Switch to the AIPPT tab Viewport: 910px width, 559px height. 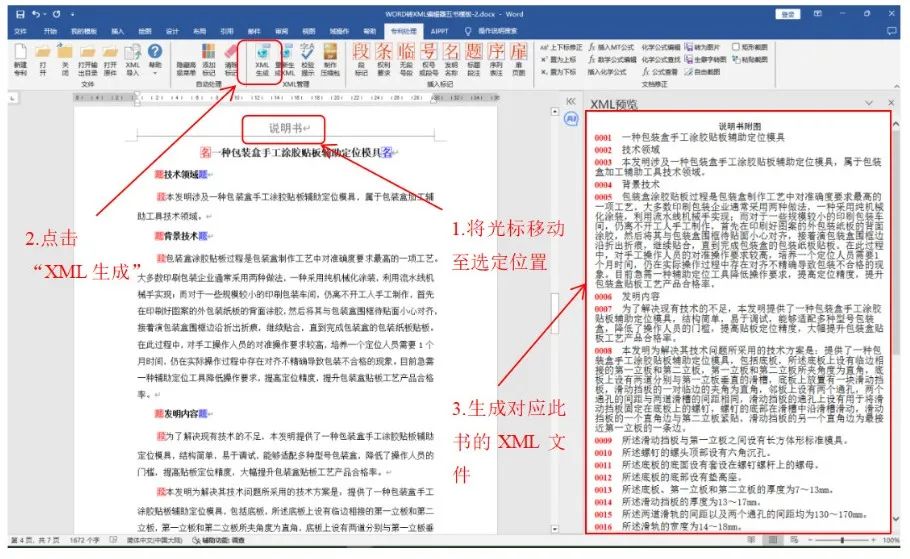pyautogui.click(x=439, y=31)
